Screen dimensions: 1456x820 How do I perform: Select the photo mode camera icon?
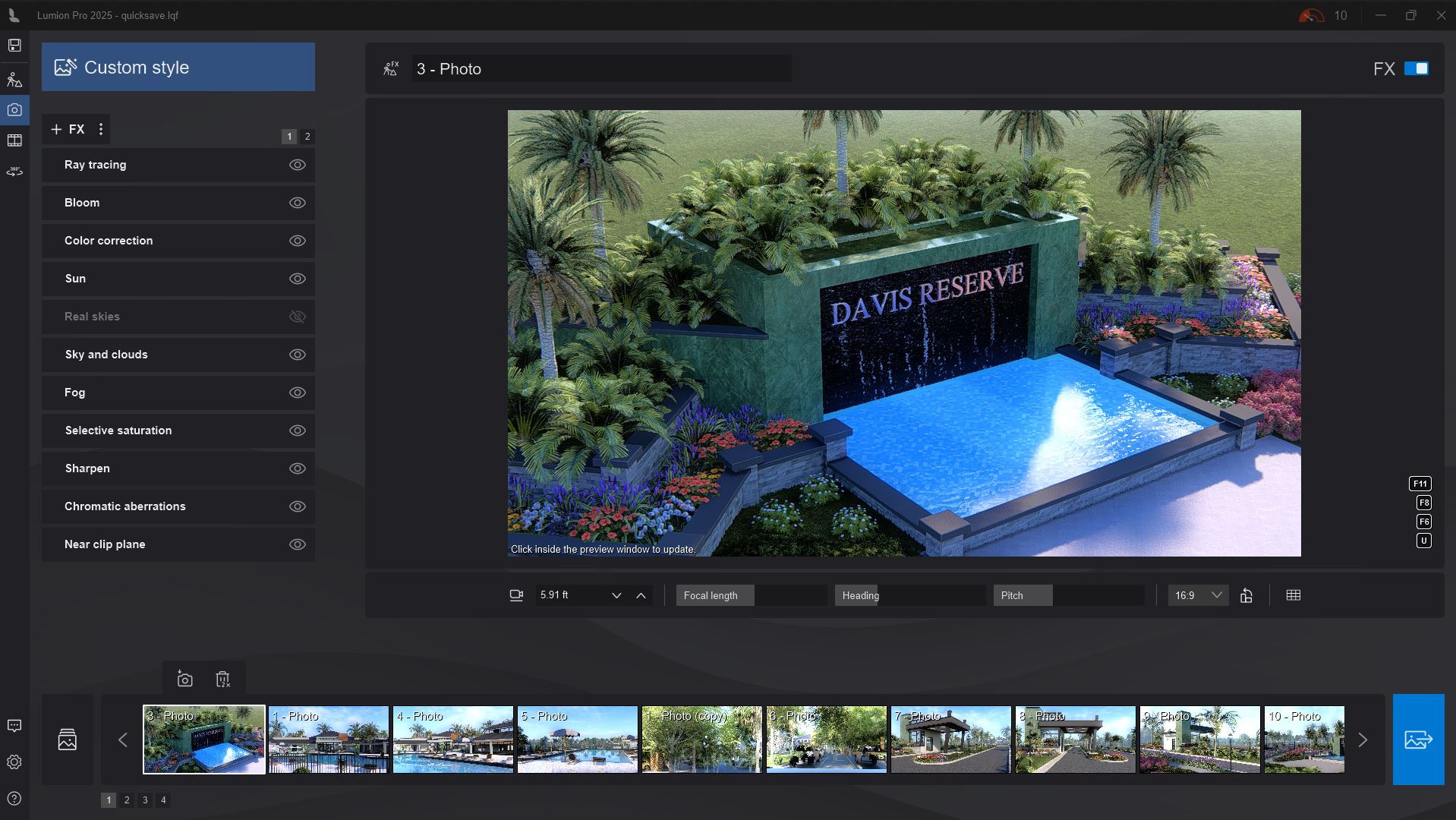point(14,110)
